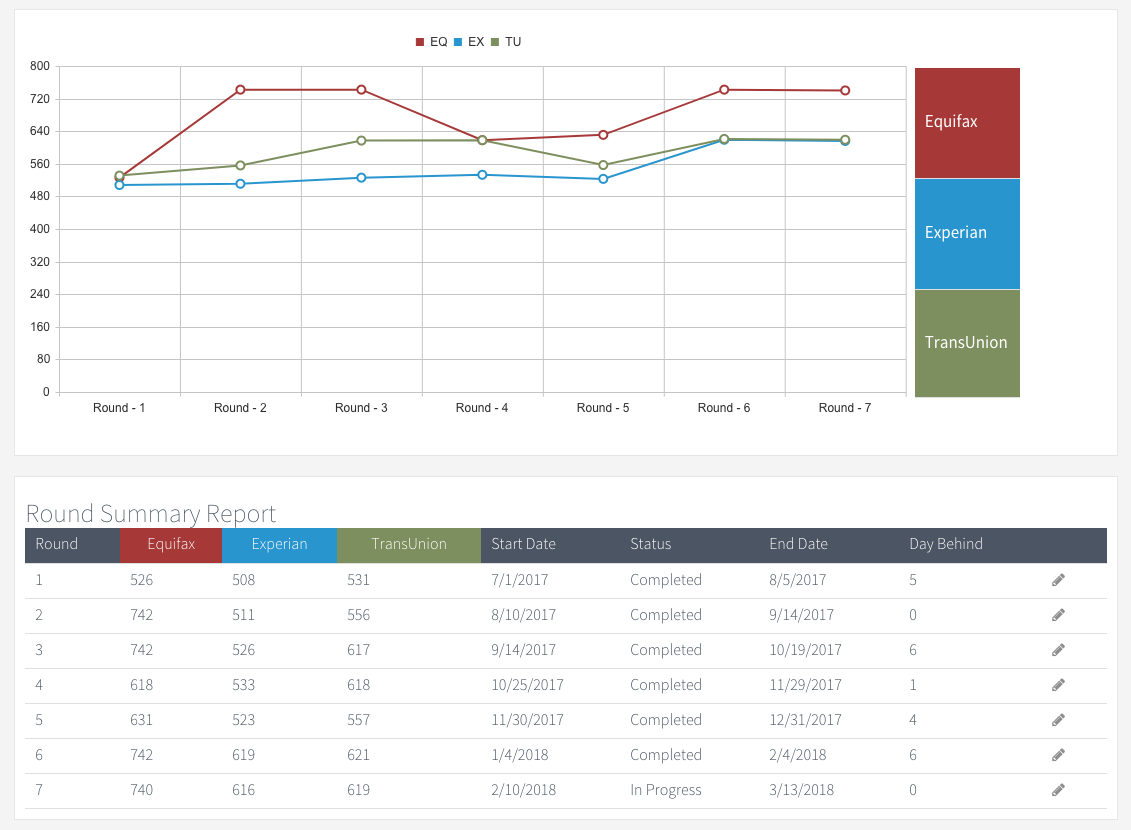The width and height of the screenshot is (1131, 830).
Task: Click the Round - 4 axis label
Action: (482, 408)
